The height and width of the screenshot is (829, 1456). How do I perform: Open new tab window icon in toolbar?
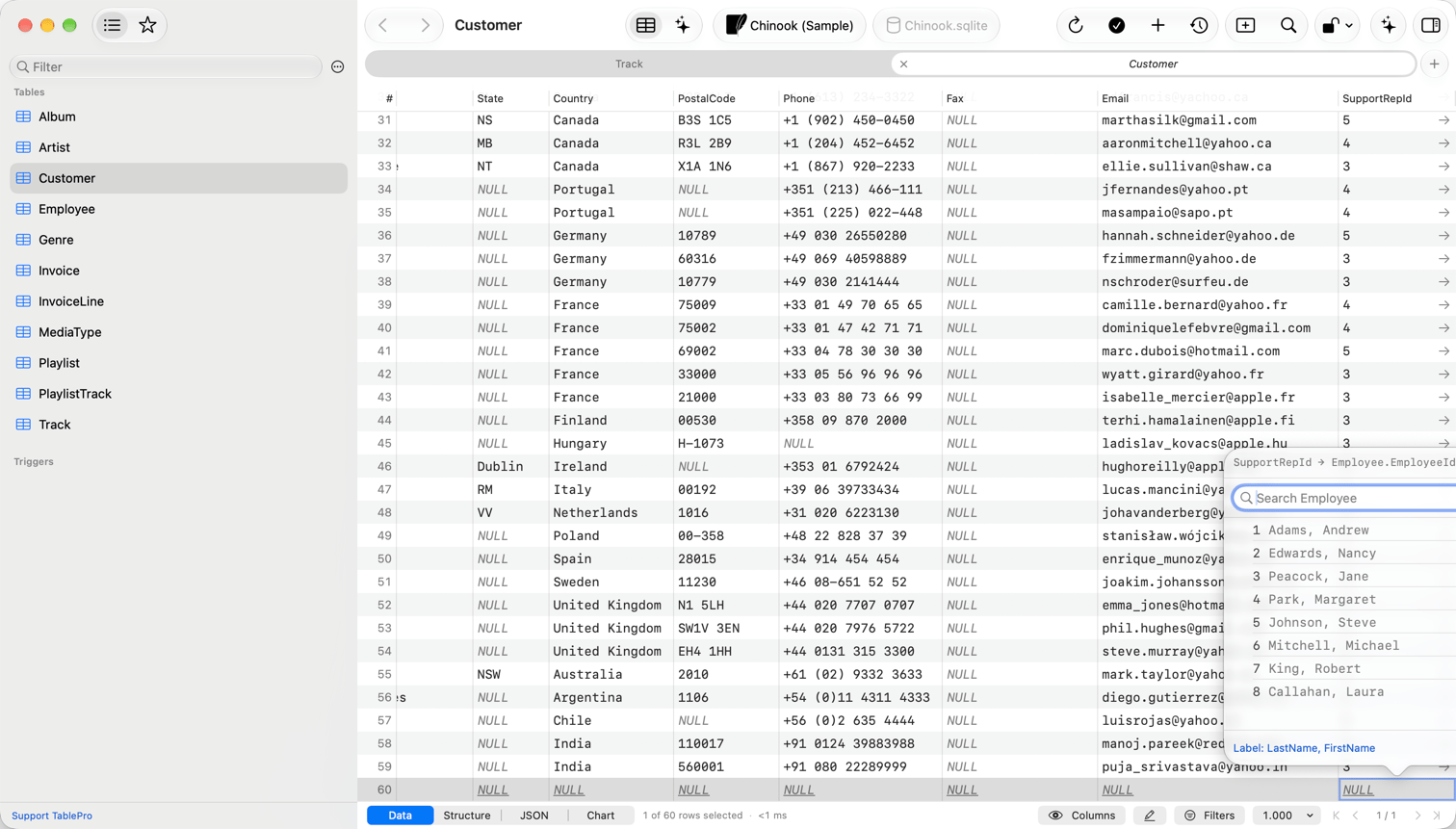point(1245,25)
